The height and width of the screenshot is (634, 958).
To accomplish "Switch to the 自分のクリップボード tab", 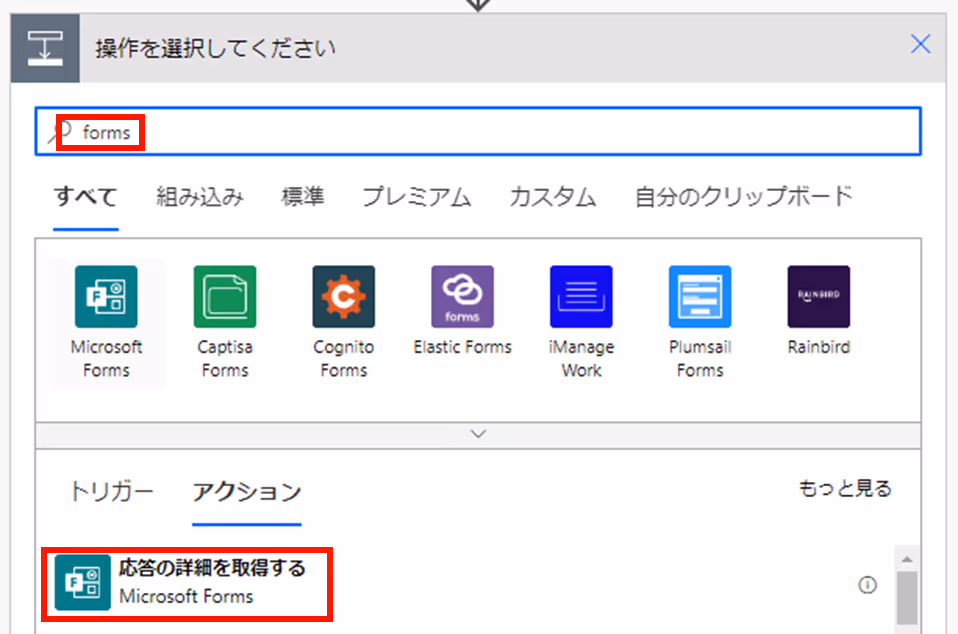I will pyautogui.click(x=744, y=197).
